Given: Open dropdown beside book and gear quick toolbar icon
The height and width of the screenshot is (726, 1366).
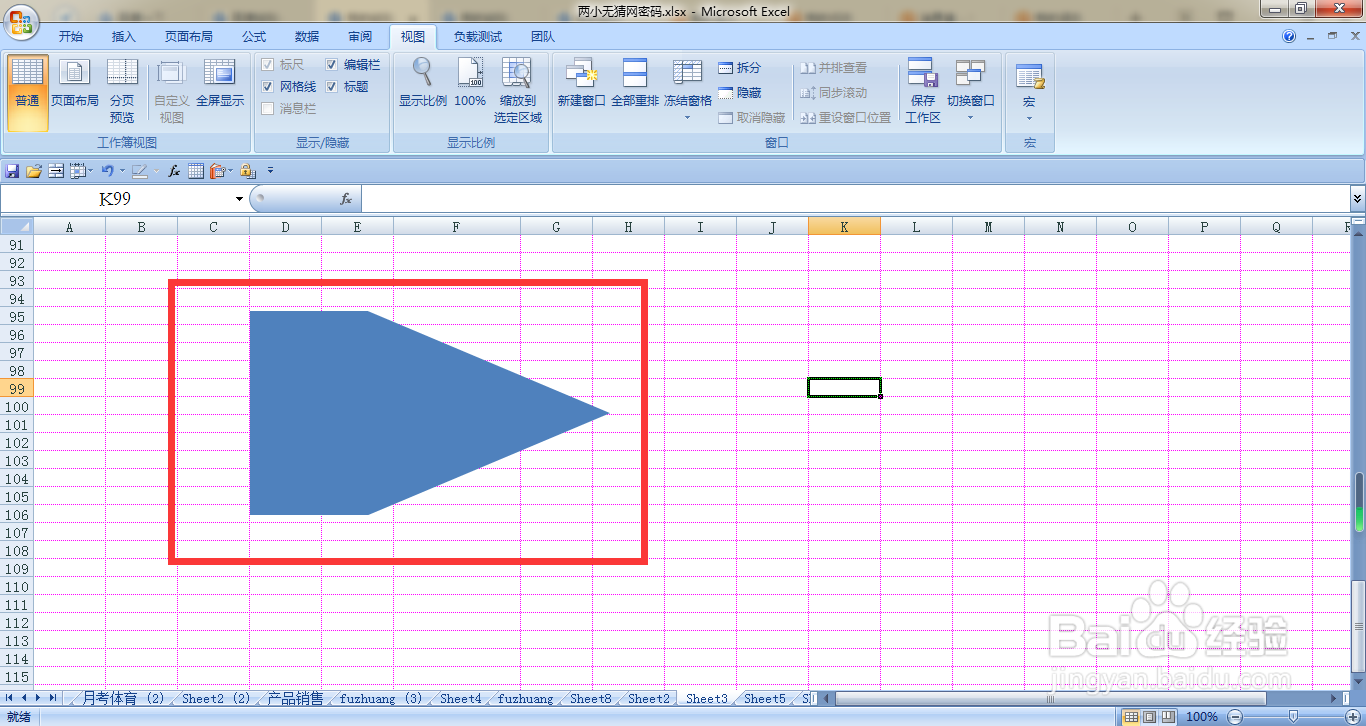Looking at the screenshot, I should 231,172.
